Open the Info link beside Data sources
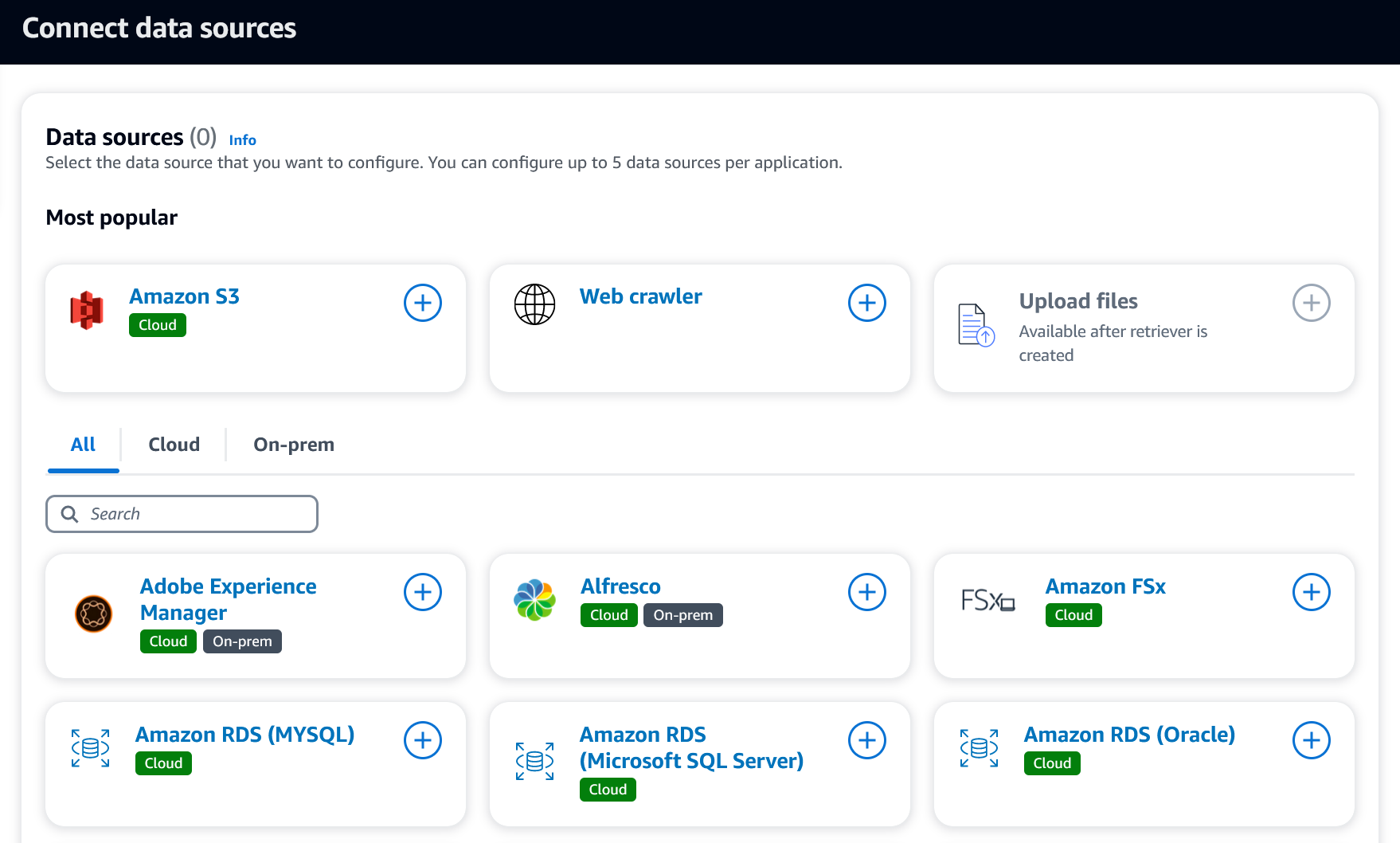 [242, 140]
